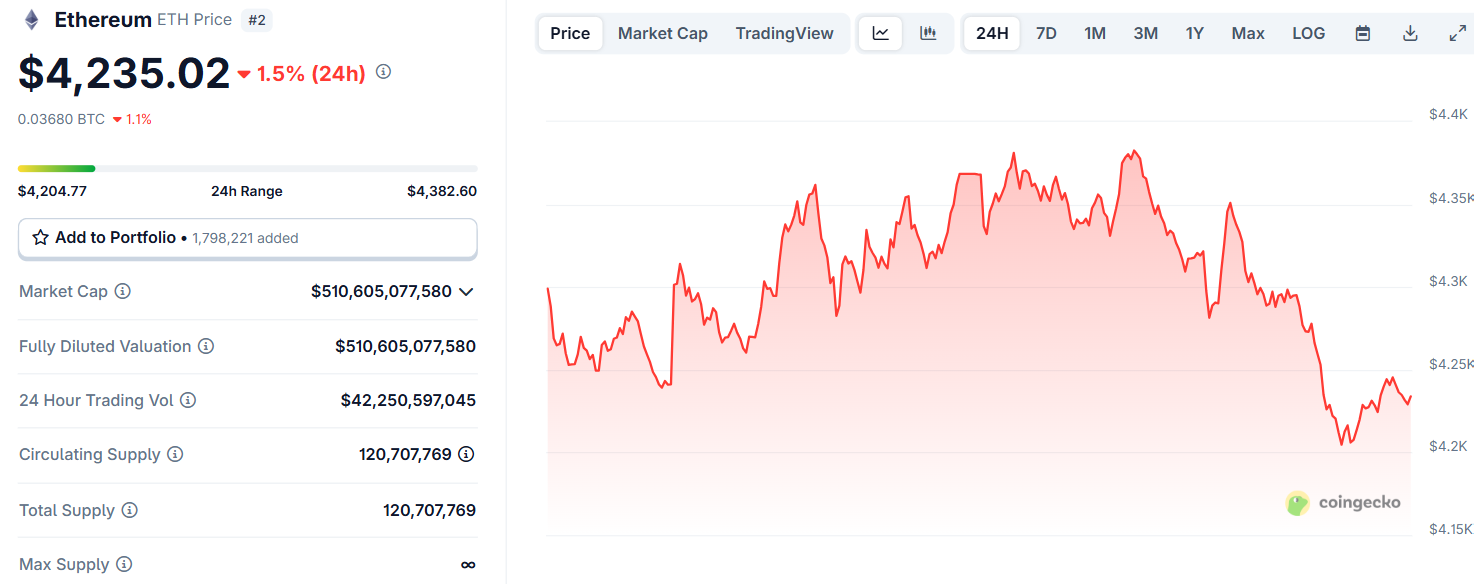Select the Market Cap chart tab

click(x=663, y=33)
